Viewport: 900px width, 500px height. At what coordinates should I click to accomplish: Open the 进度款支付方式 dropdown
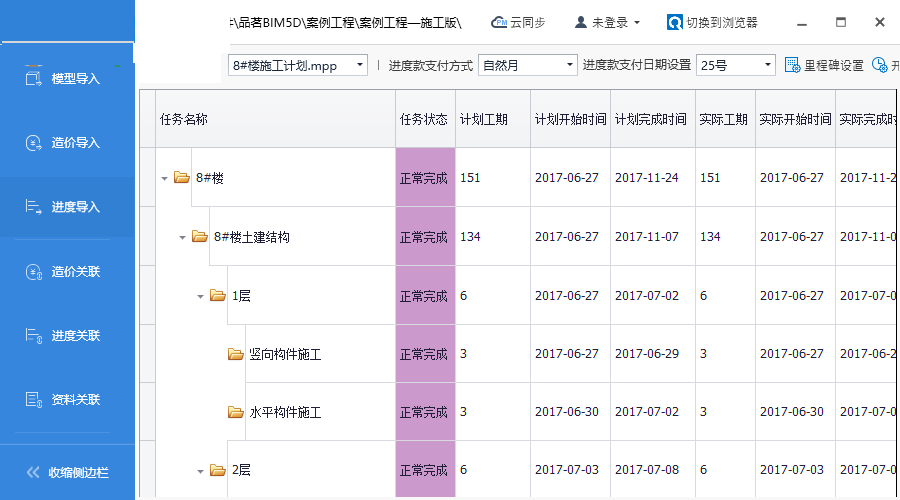point(571,66)
